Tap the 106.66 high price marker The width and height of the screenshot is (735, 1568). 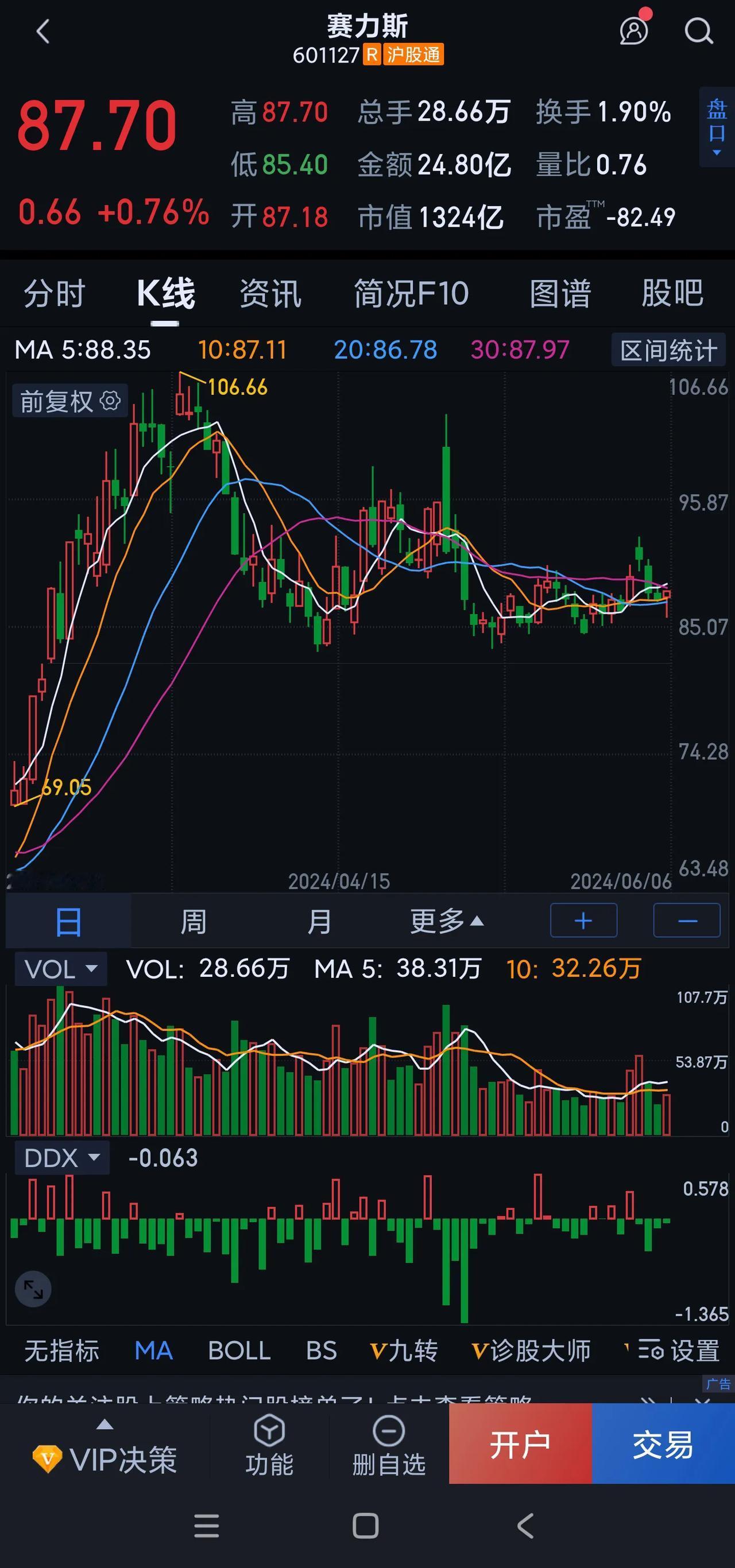point(238,387)
